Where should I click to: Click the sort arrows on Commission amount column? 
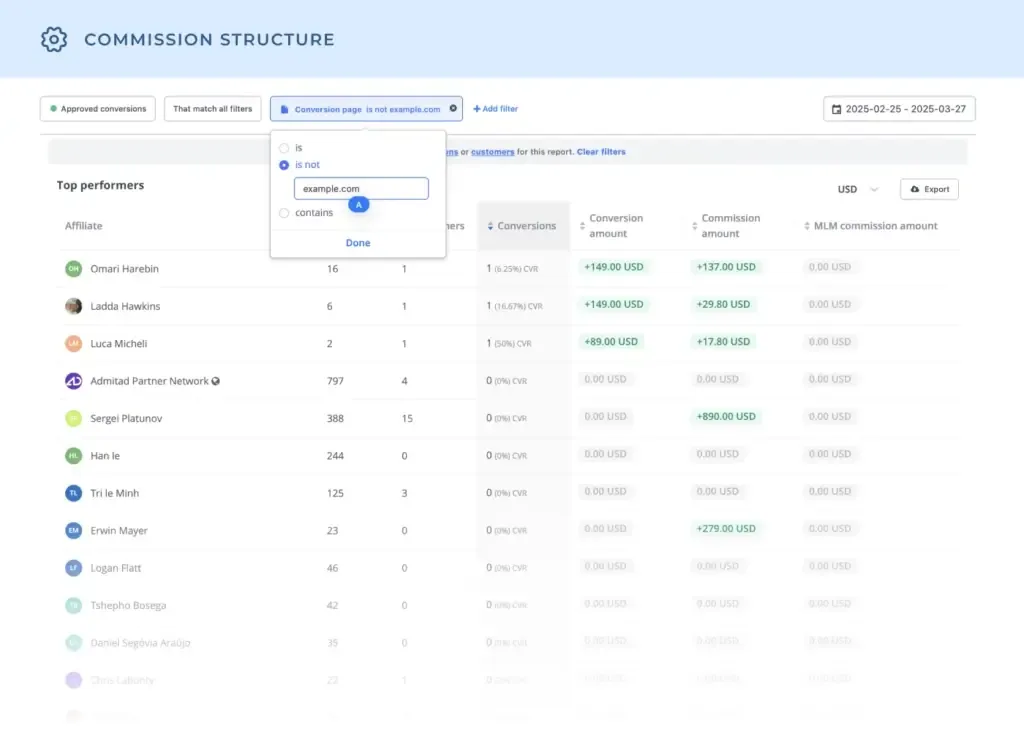(x=694, y=226)
